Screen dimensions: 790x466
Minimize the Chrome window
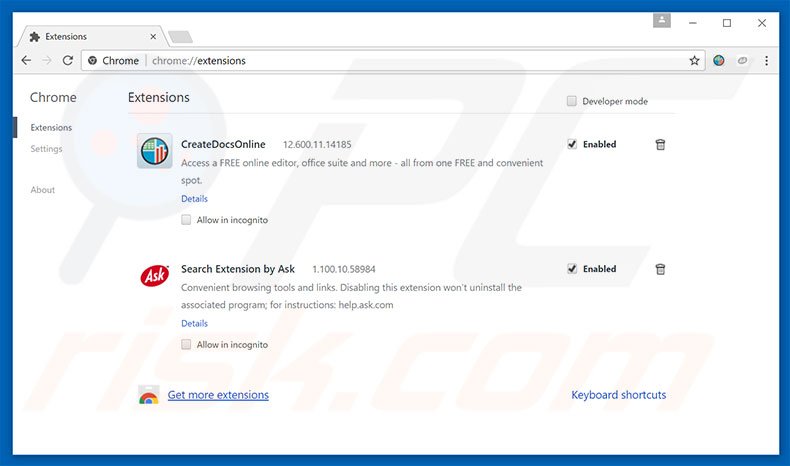pos(693,23)
